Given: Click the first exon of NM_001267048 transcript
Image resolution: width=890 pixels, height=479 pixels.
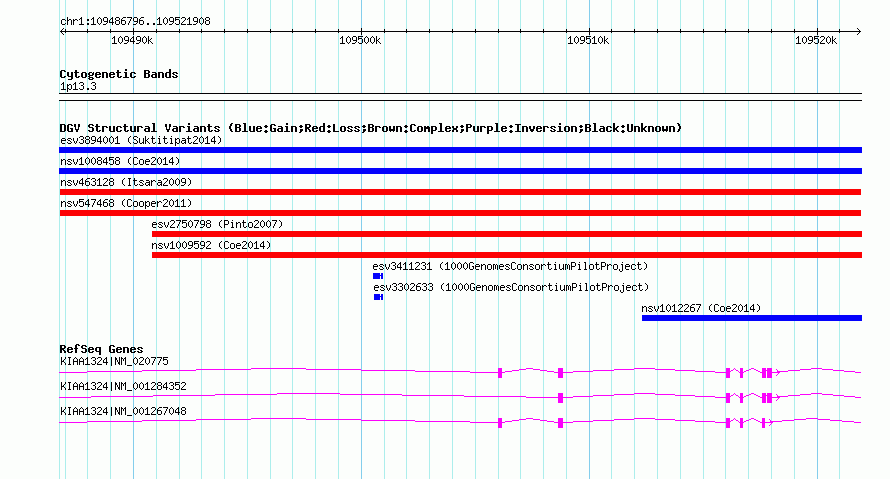Looking at the screenshot, I should (x=500, y=423).
